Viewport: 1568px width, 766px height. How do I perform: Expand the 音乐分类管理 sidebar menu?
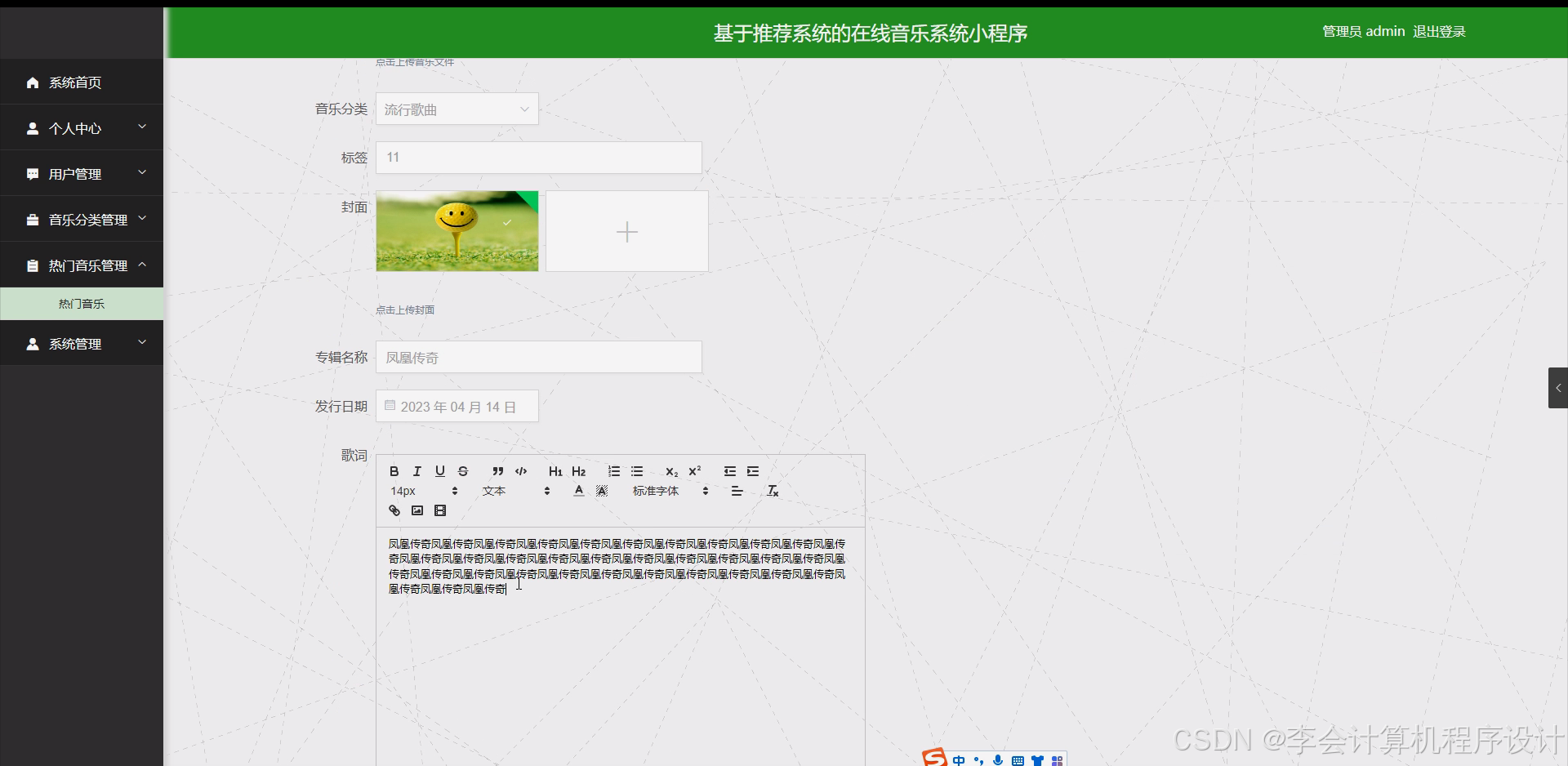[x=82, y=219]
